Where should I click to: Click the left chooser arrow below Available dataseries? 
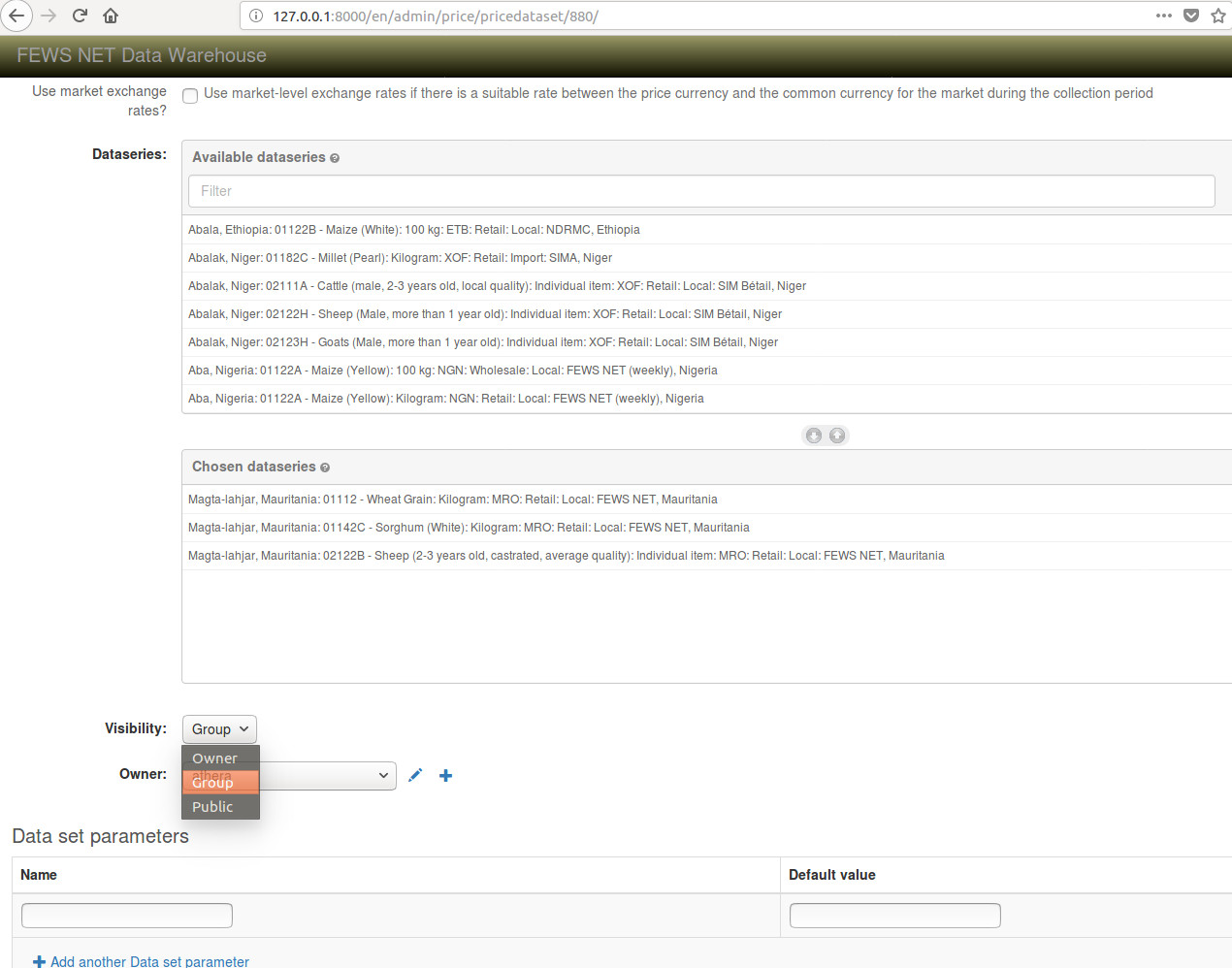click(813, 435)
